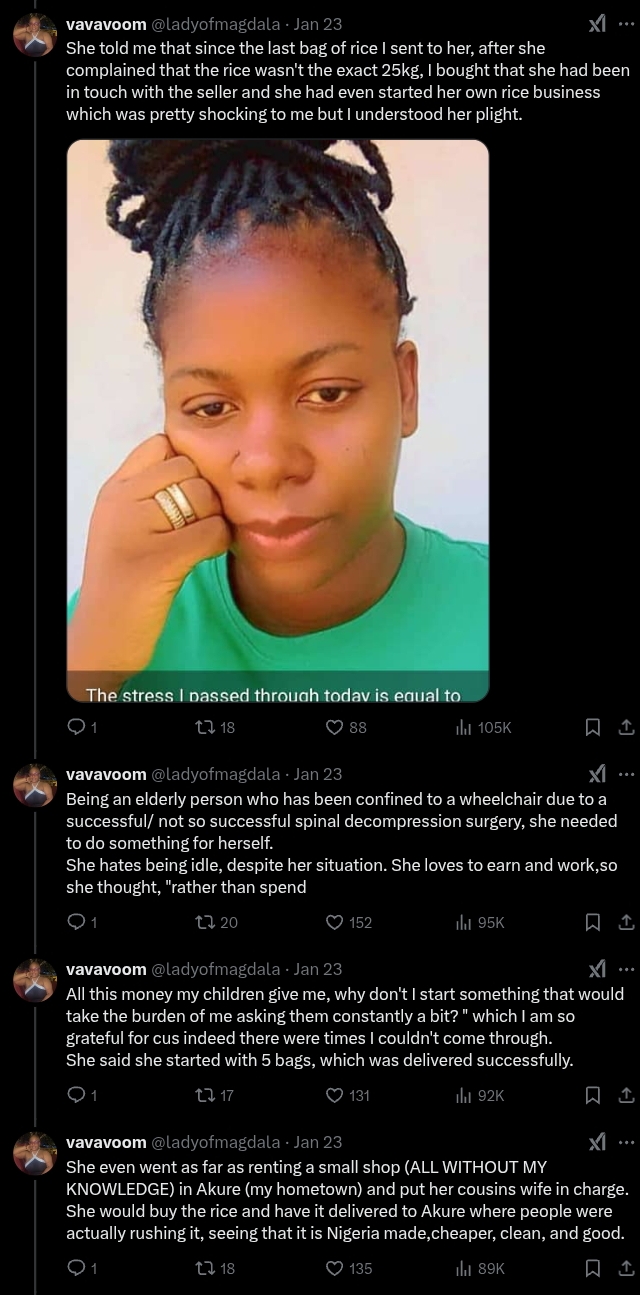View analytics showing 105K views
Viewport: 640px width, 1295px height.
(x=464, y=728)
